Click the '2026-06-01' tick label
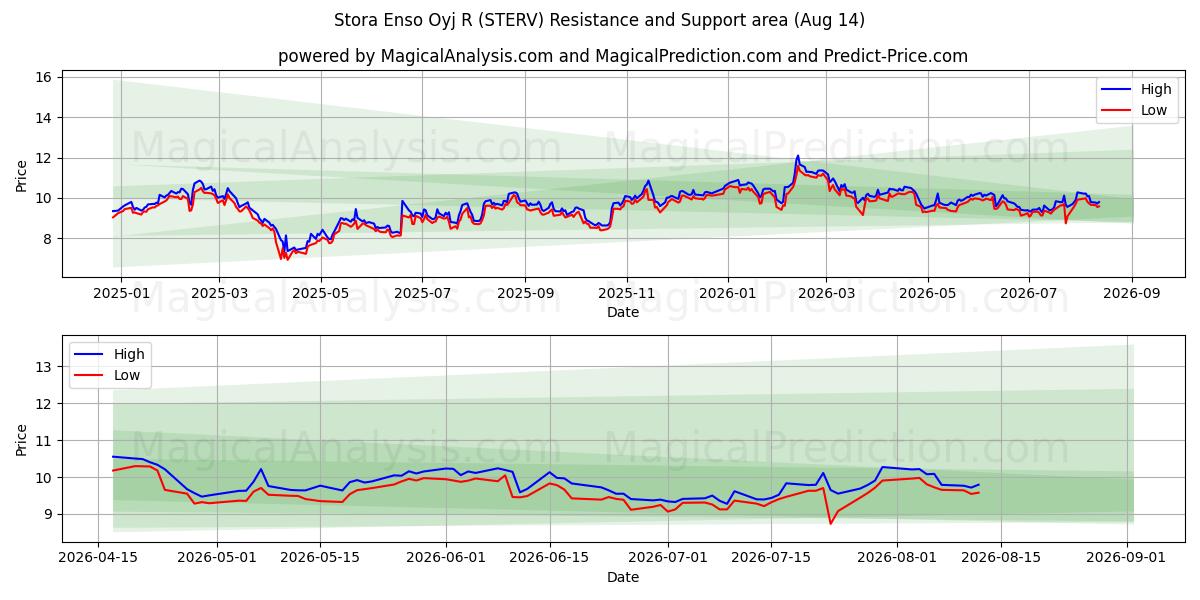The image size is (1200, 600). pyautogui.click(x=446, y=559)
